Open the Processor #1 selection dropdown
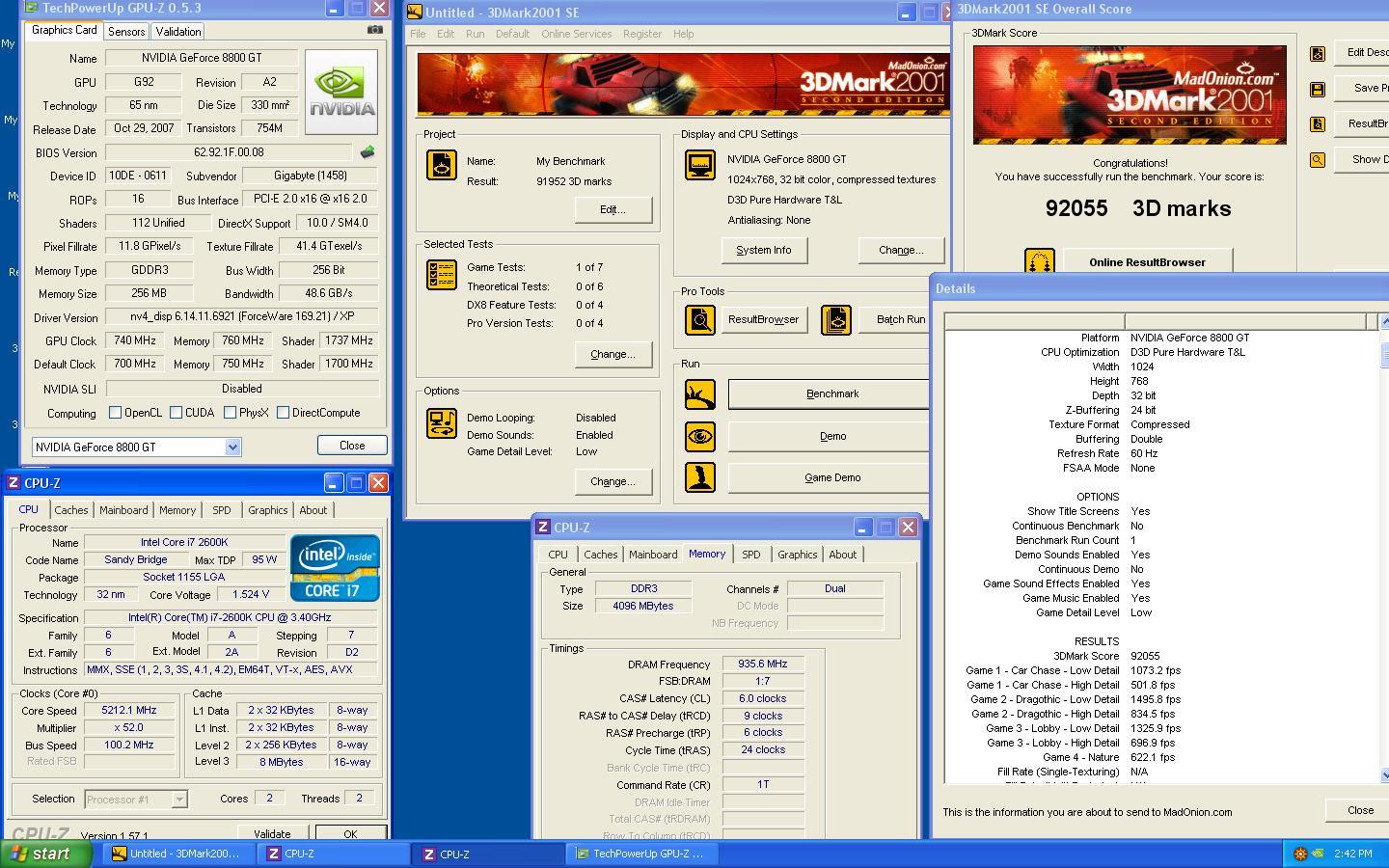The height and width of the screenshot is (868, 1389). point(178,800)
